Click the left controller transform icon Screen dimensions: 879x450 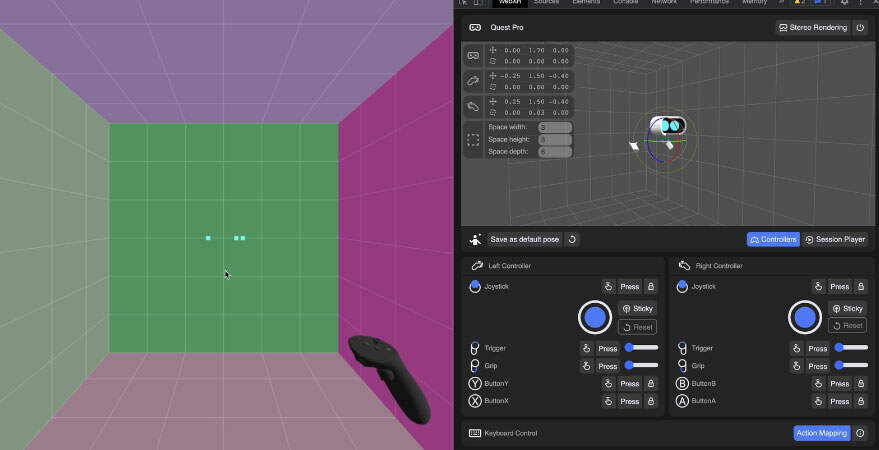pyautogui.click(x=473, y=80)
